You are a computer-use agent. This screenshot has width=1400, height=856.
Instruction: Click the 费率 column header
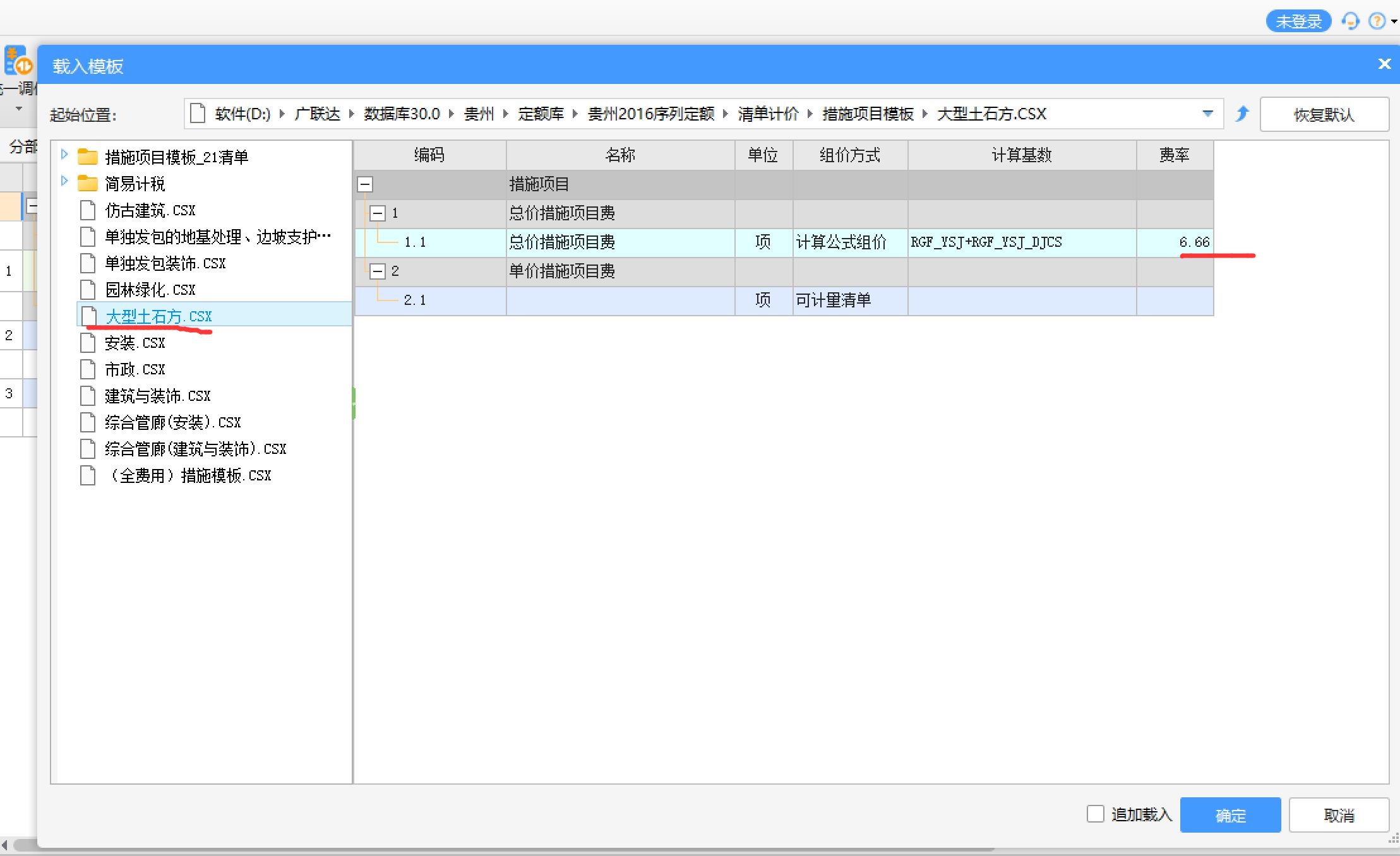pyautogui.click(x=1175, y=155)
